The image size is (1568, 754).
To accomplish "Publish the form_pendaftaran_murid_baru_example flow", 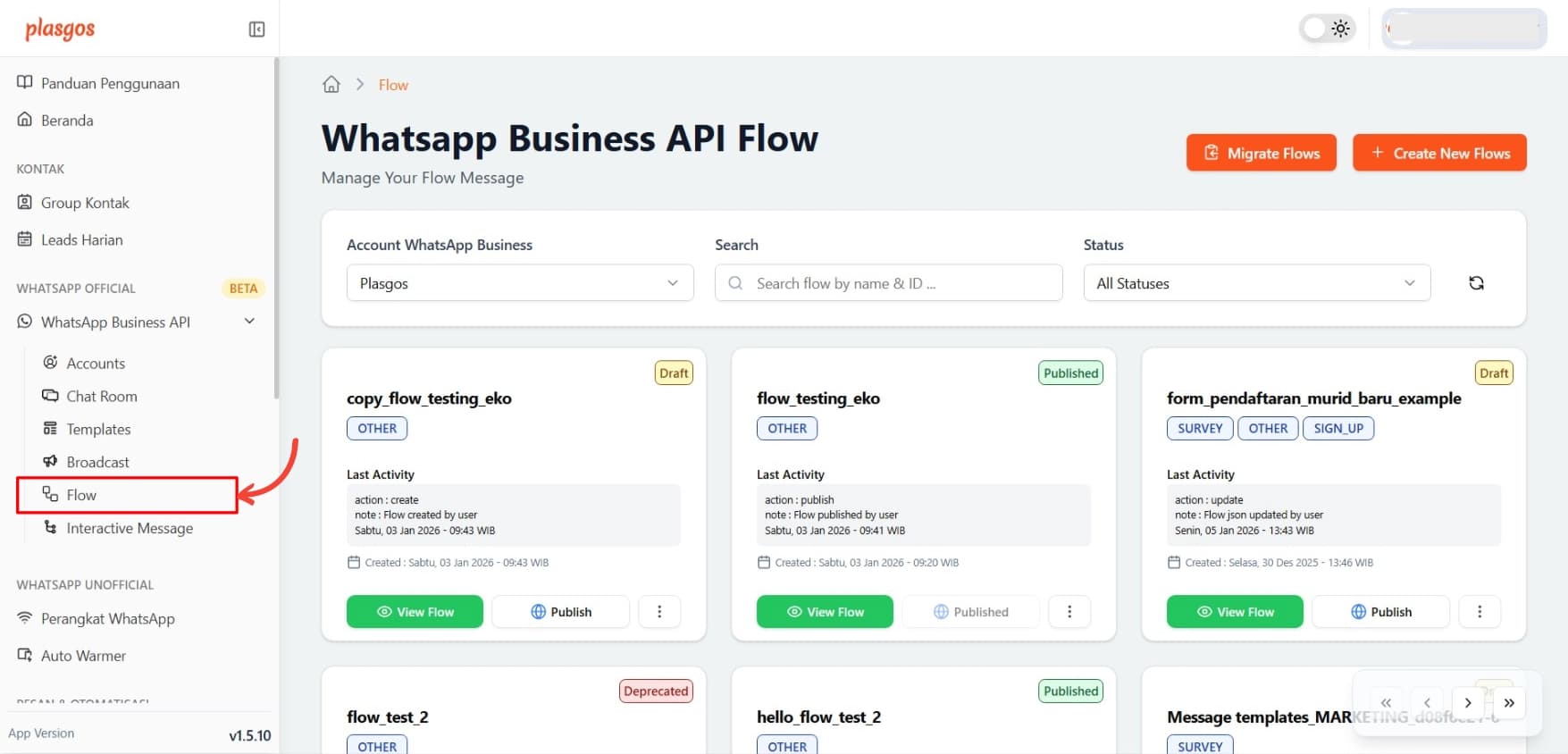I will pyautogui.click(x=1380, y=612).
